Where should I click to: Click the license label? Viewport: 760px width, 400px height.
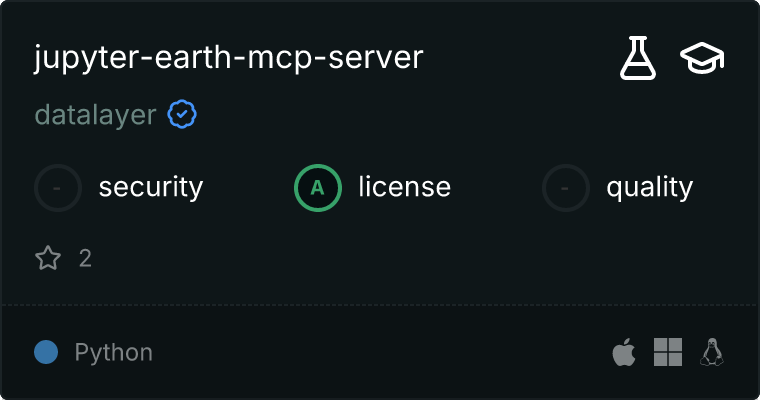pyautogui.click(x=404, y=187)
